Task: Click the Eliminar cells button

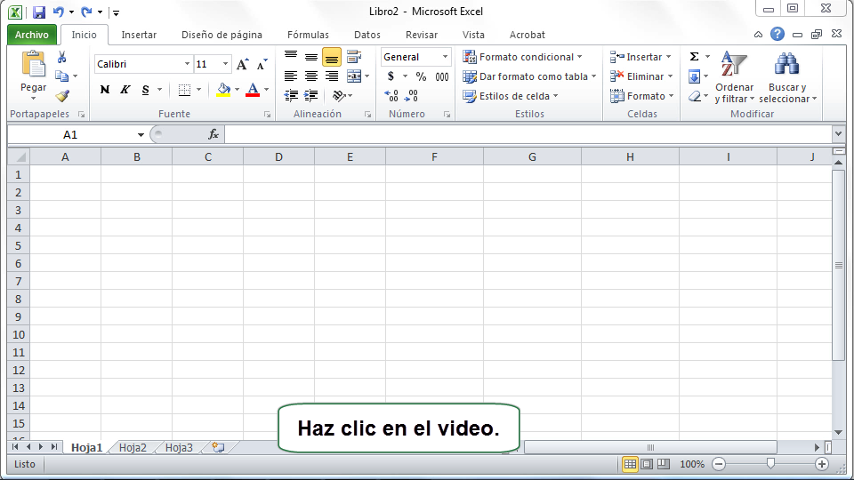Action: pos(642,76)
